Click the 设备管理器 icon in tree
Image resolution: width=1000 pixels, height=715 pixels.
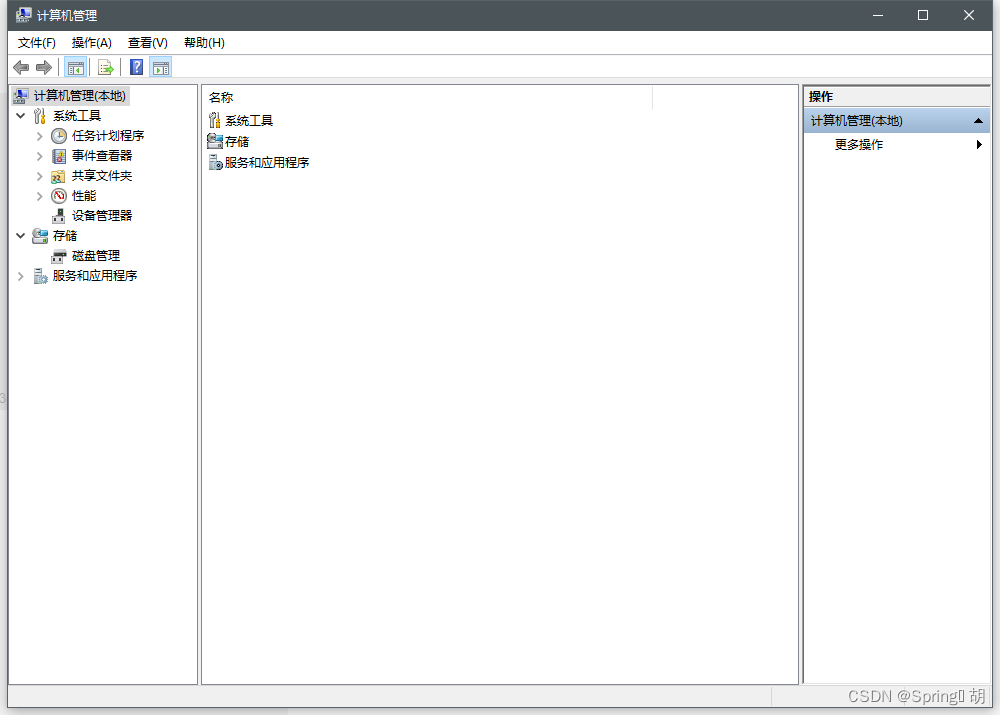(59, 216)
